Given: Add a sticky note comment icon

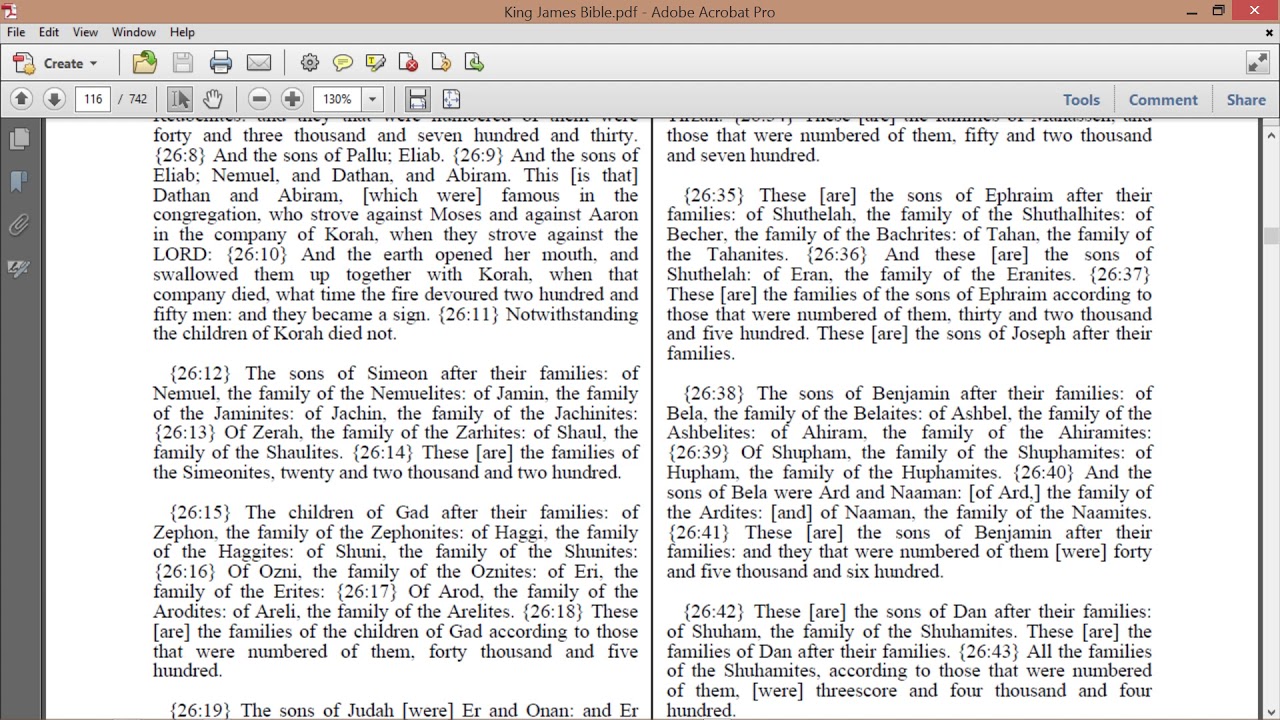Looking at the screenshot, I should pyautogui.click(x=343, y=63).
